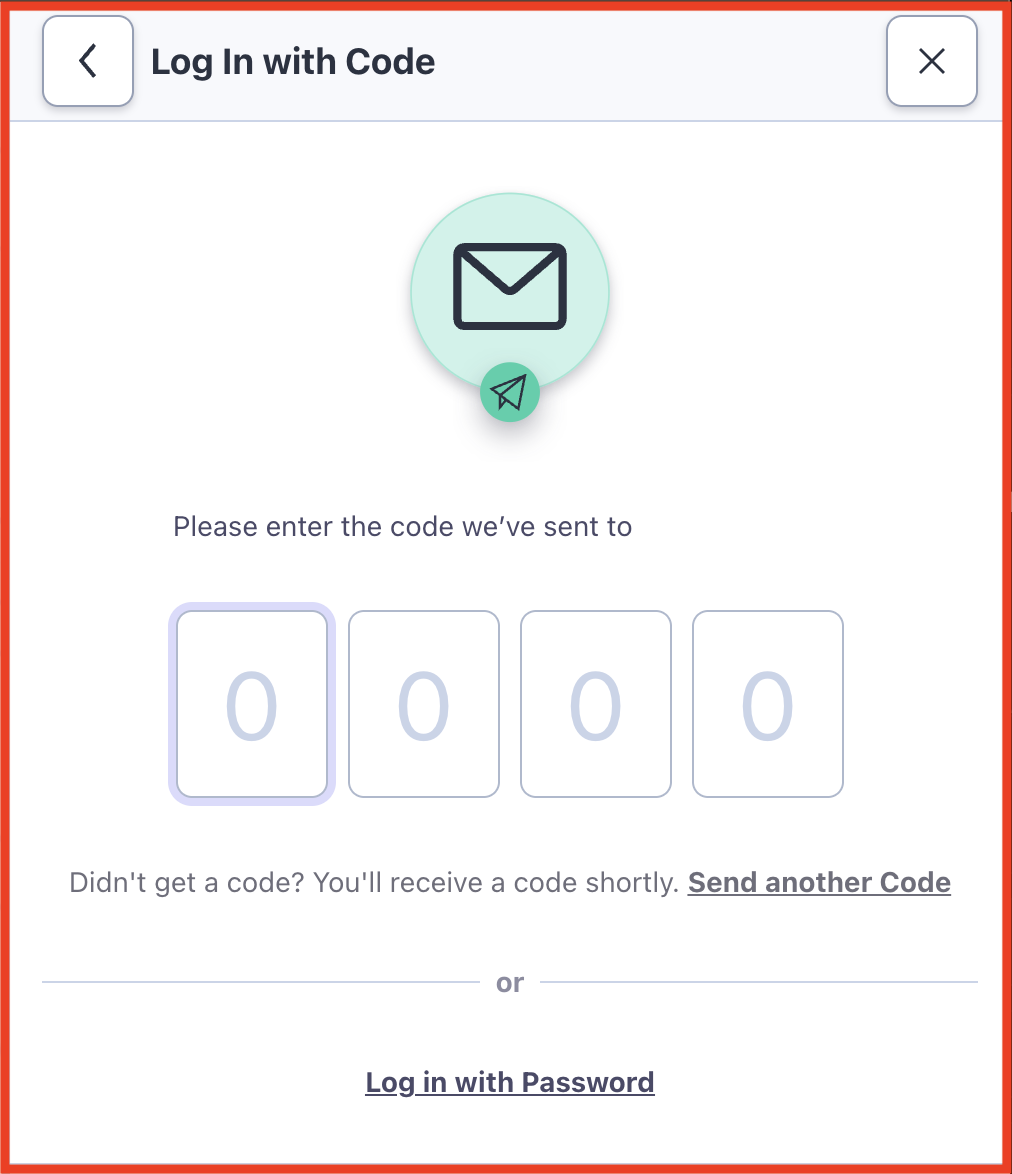Switch to Log in with Password

pyautogui.click(x=510, y=1083)
